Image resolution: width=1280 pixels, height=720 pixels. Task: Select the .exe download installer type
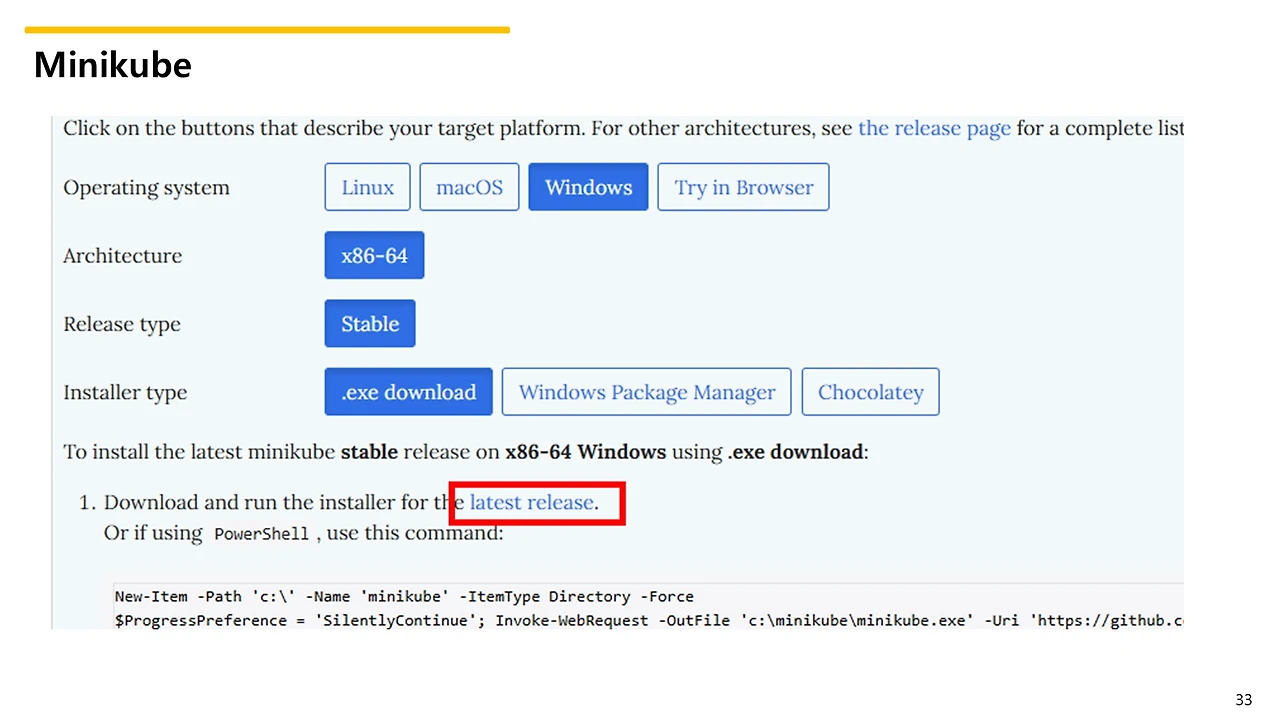click(408, 392)
